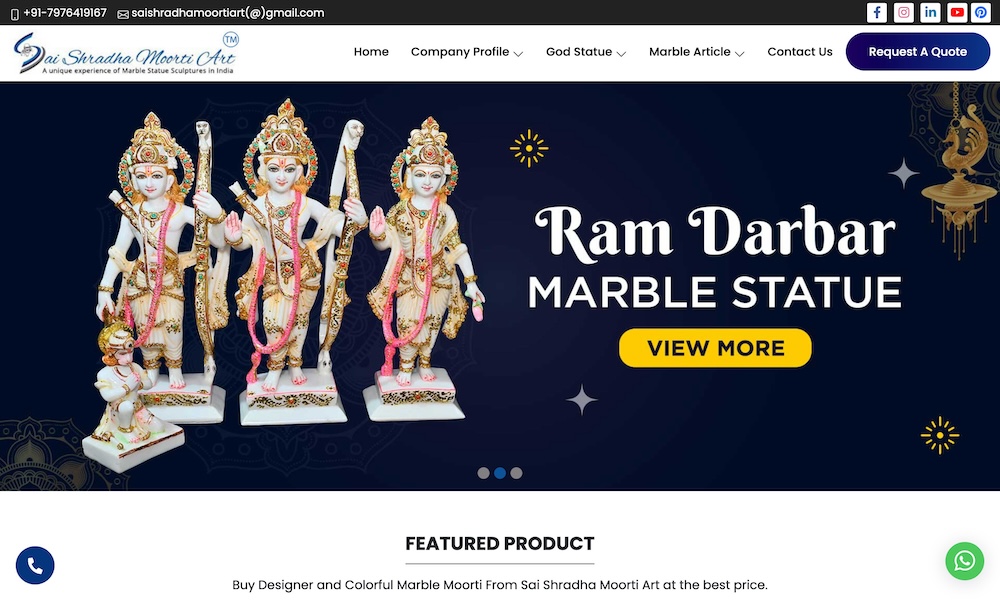Open the YouTube social icon

pos(957,12)
